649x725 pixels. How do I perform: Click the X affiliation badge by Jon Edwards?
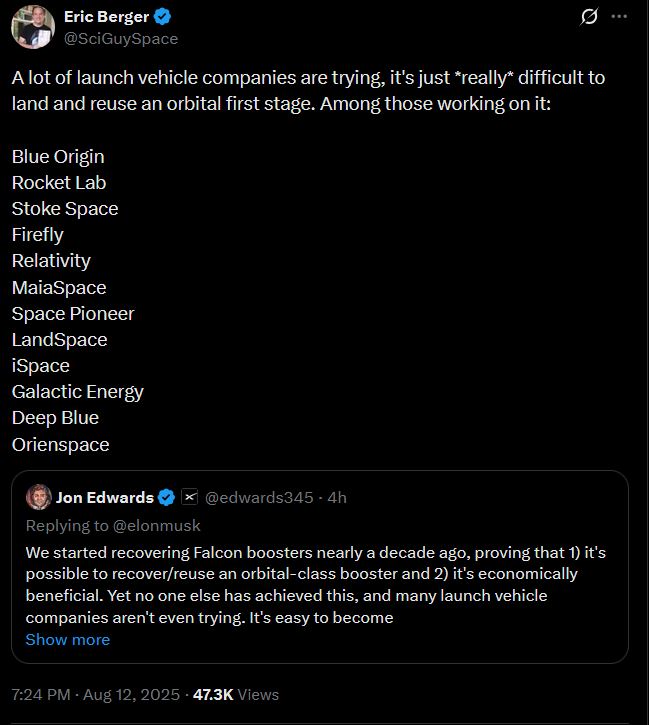(189, 497)
